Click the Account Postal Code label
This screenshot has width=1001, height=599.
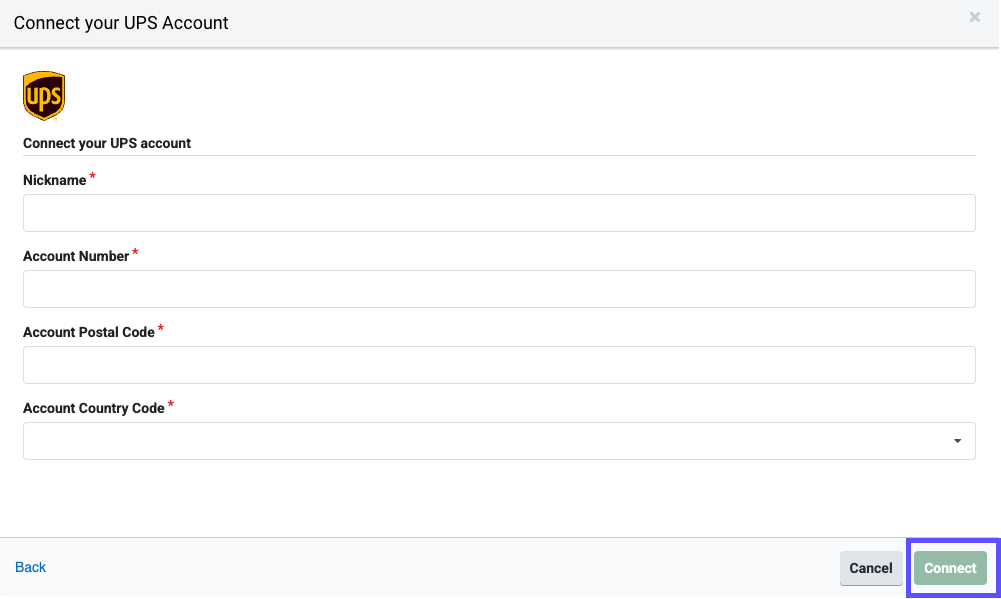click(89, 332)
